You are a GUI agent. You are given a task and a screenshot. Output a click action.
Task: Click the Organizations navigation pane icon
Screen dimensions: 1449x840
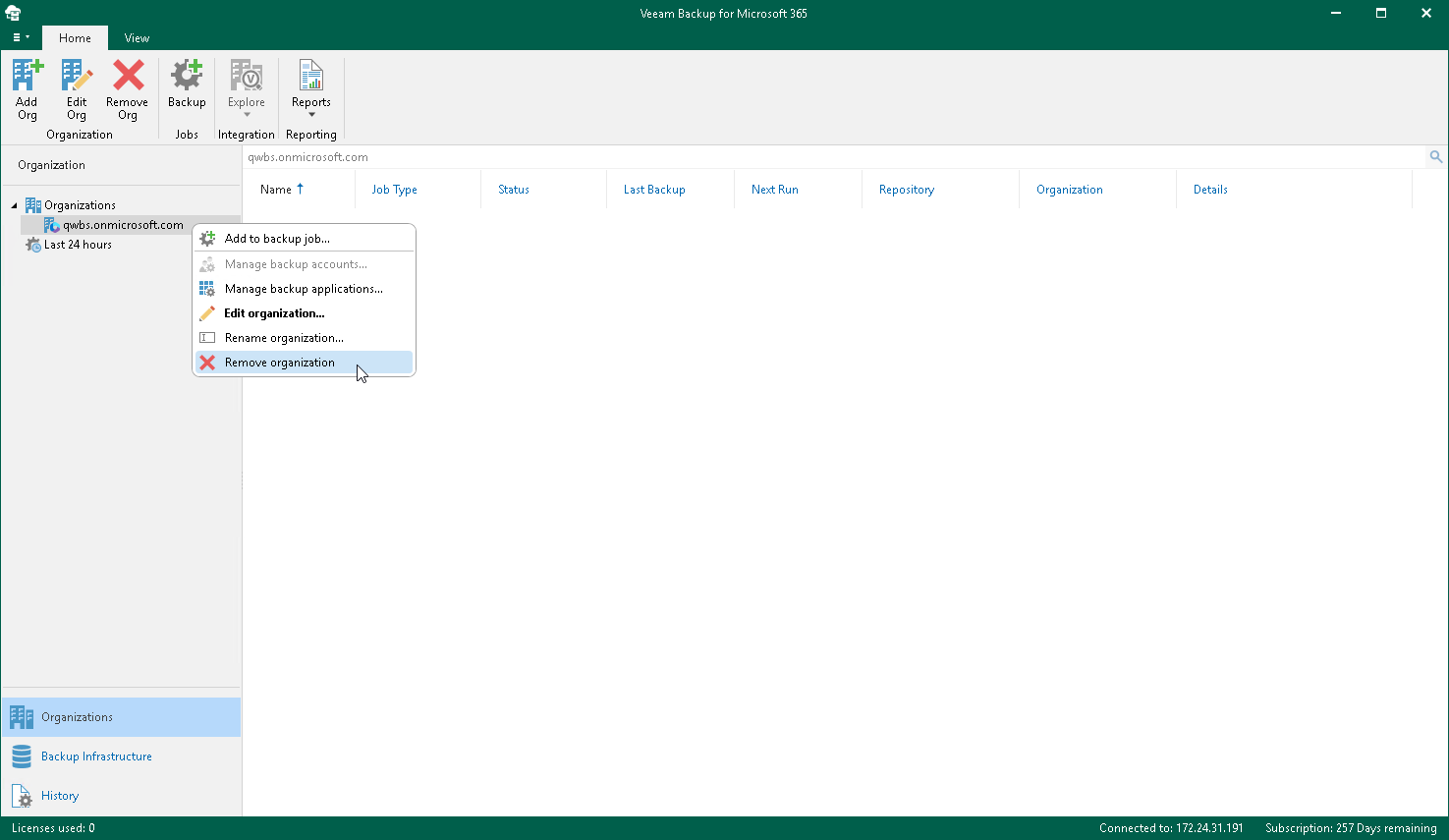22,717
